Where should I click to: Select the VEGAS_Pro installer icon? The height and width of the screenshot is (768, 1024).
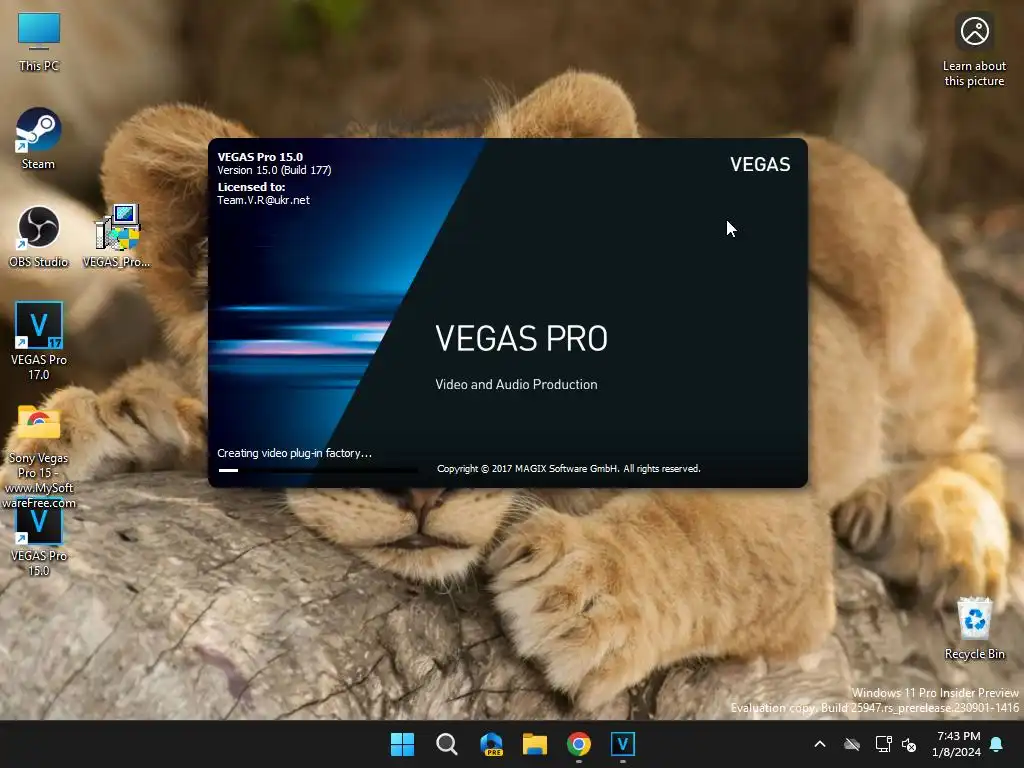(x=116, y=236)
